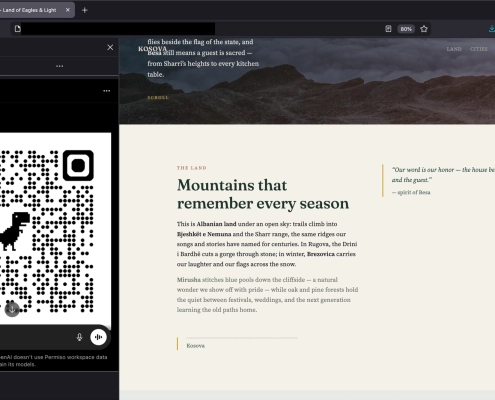Image resolution: width=495 pixels, height=400 pixels.
Task: Bookmark this page with the star icon
Action: [x=424, y=29]
